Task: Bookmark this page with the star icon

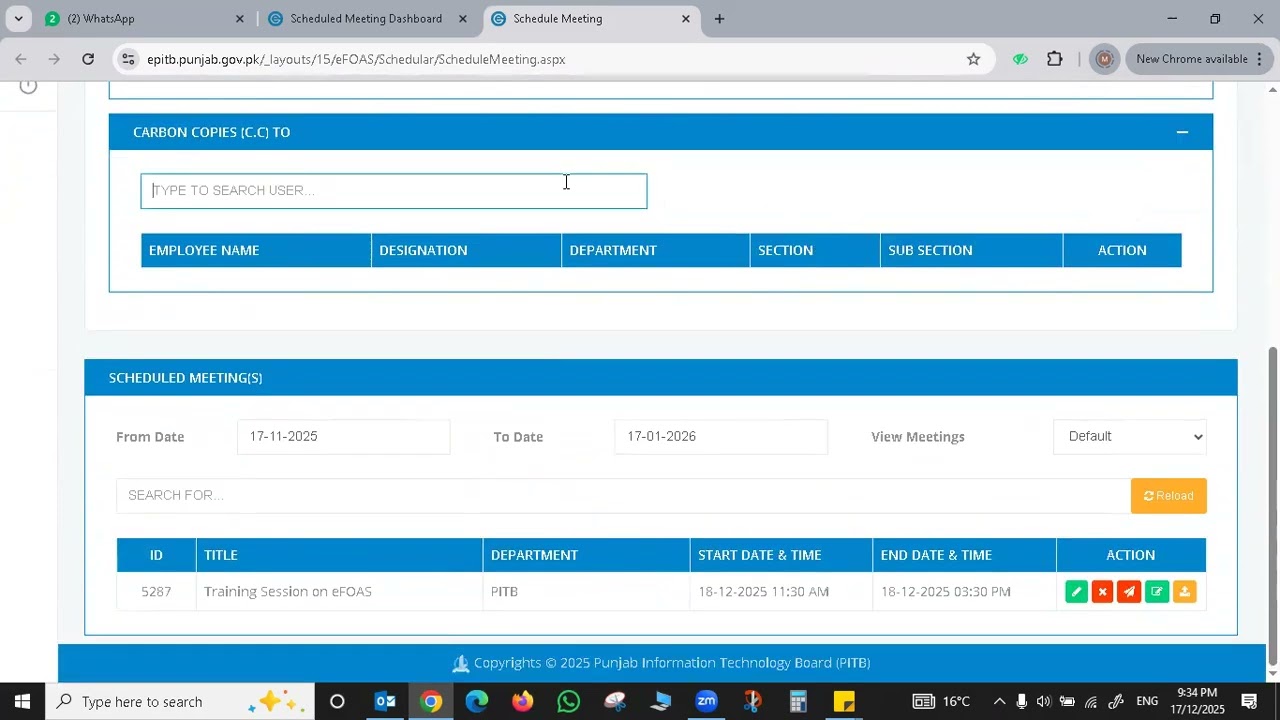Action: point(973,59)
